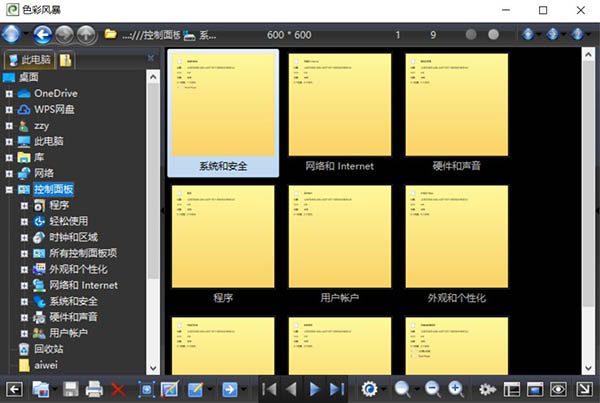Open the main blue orb menu button
Screen dimensions: 600x403
coord(11,34)
